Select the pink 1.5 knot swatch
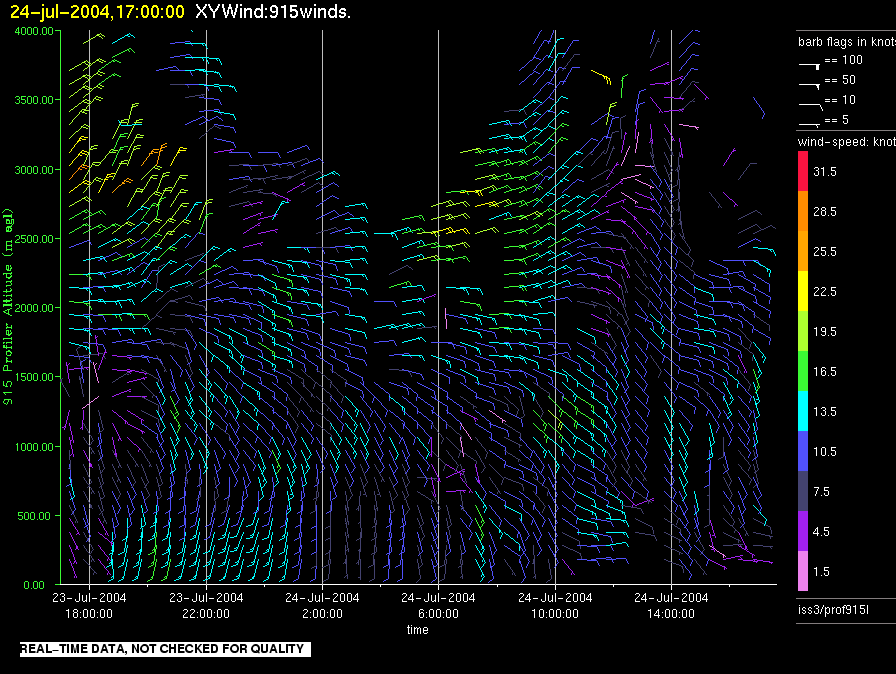896x674 pixels. click(x=803, y=571)
